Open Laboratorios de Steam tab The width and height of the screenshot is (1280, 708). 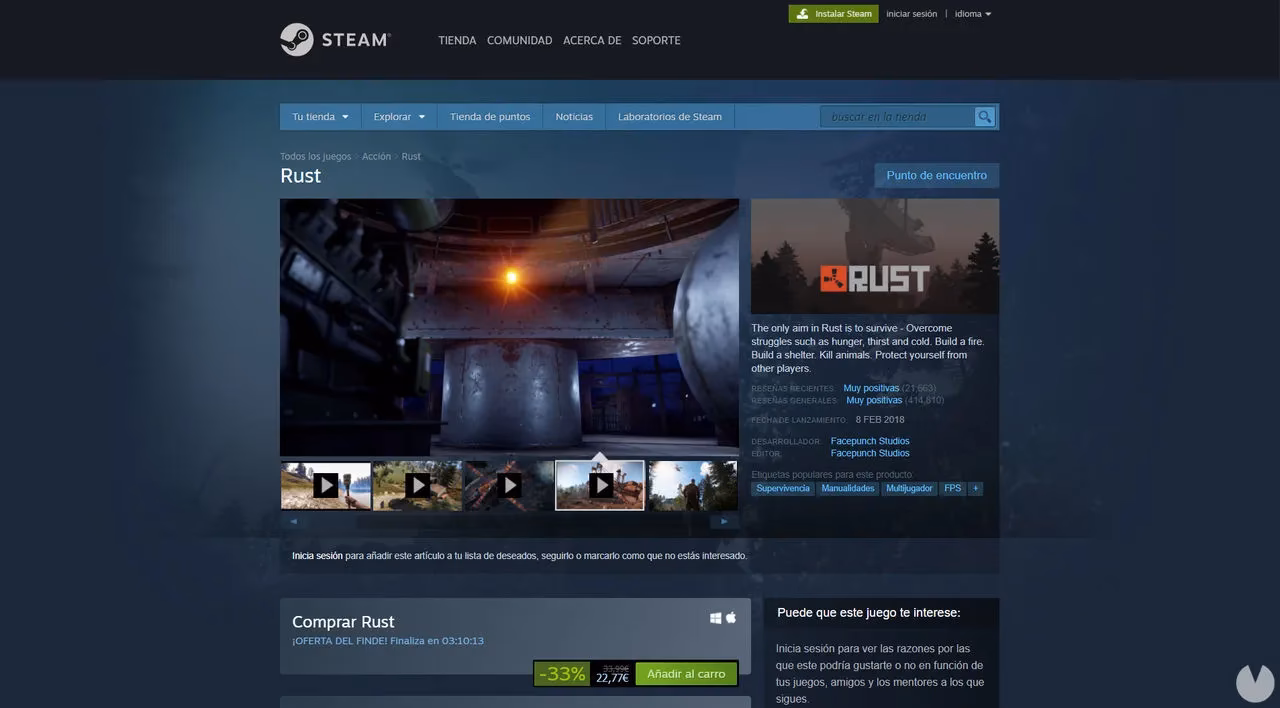click(670, 117)
